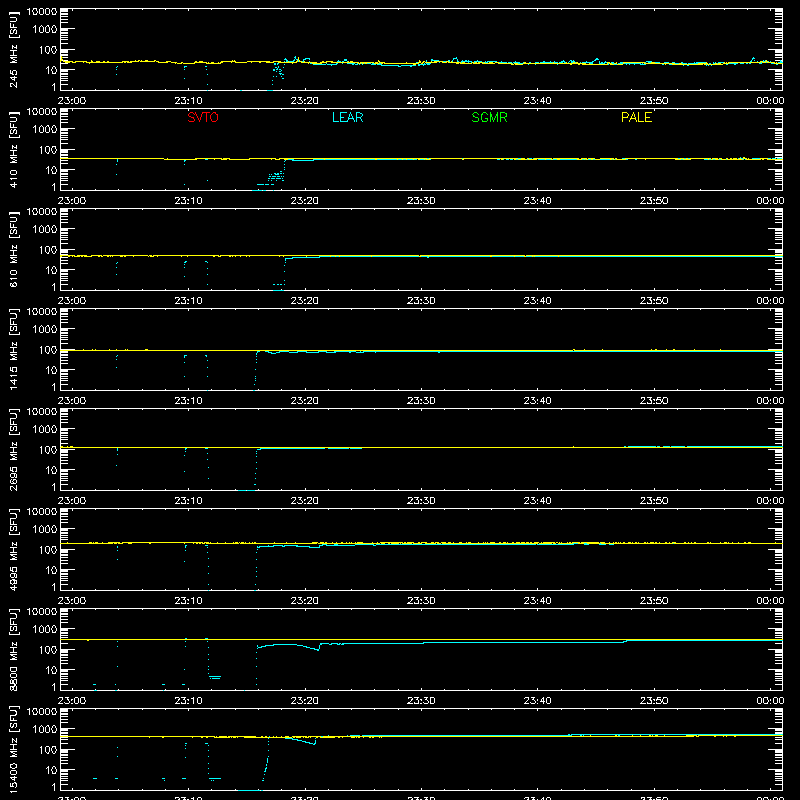The height and width of the screenshot is (800, 800).
Task: Click 00:00 time label of 245 MHz panel
Action: [x=770, y=101]
